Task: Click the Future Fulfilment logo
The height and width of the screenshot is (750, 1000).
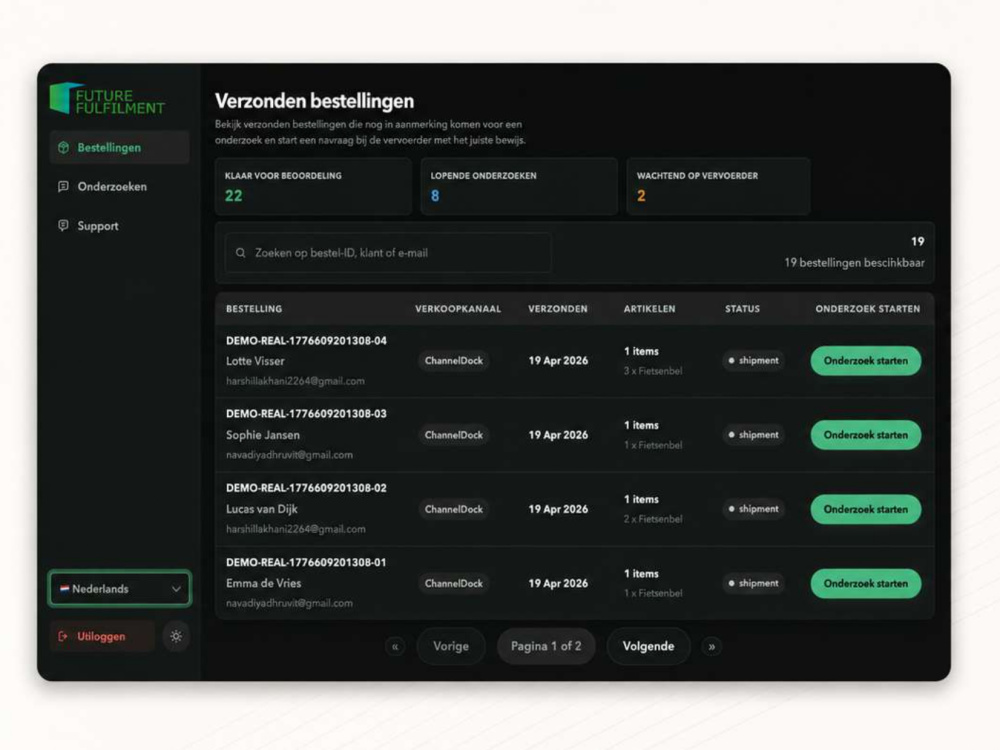Action: click(107, 99)
